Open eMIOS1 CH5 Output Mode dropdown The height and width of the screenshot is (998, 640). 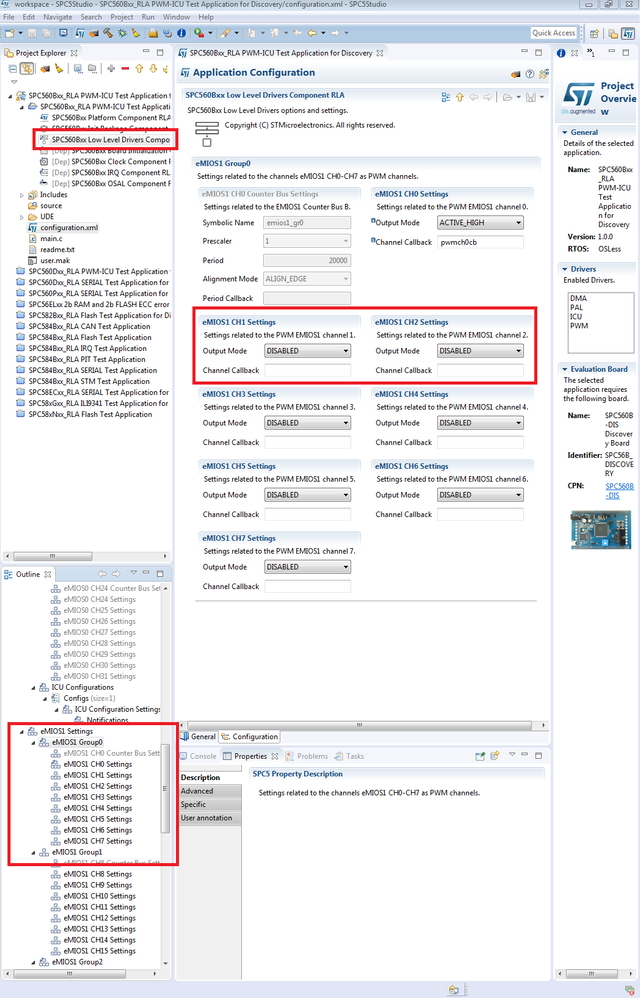click(x=307, y=495)
